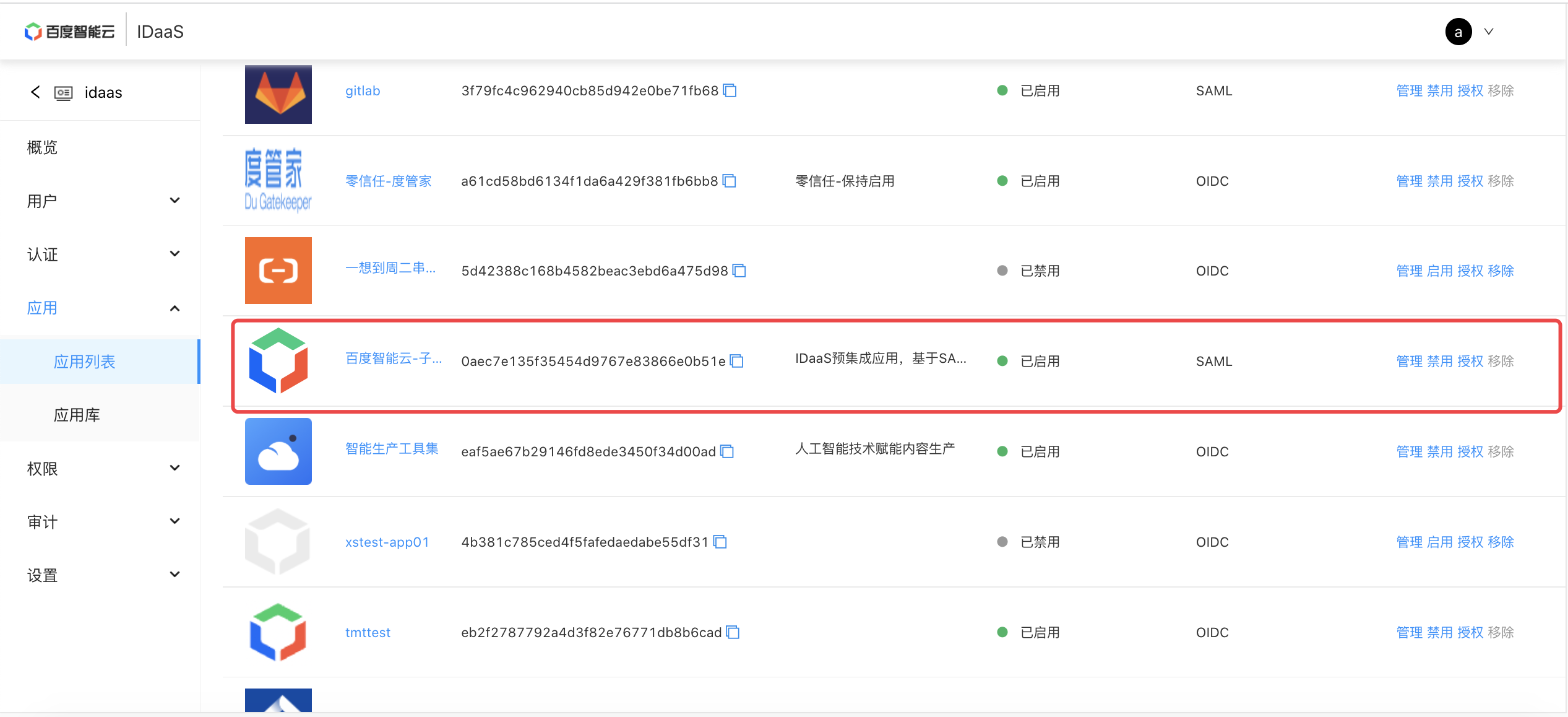Screen dimensions: 1568x717
Task: Open the user avatar 'a'
Action: (x=1458, y=32)
